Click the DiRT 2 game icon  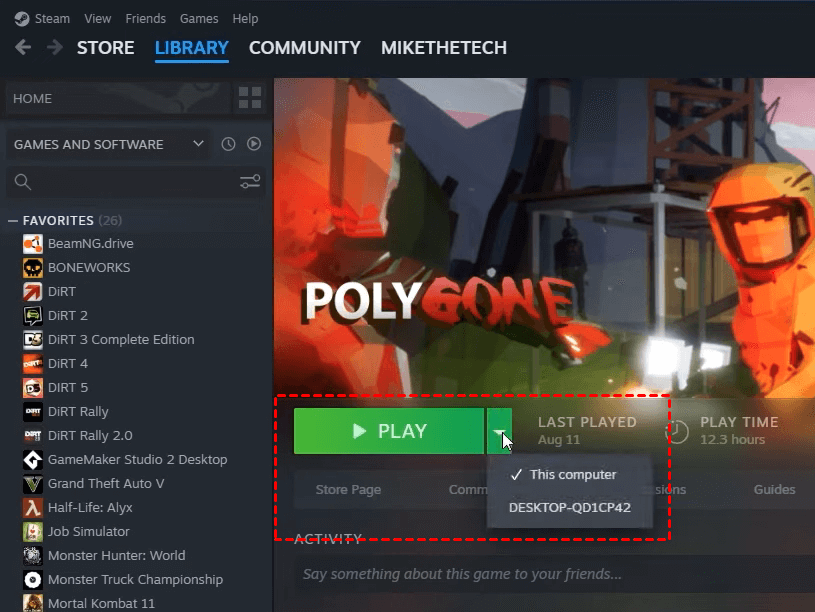tap(33, 316)
